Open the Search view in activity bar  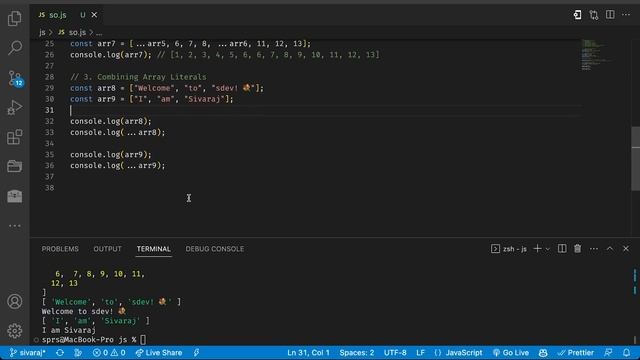click(x=15, y=48)
